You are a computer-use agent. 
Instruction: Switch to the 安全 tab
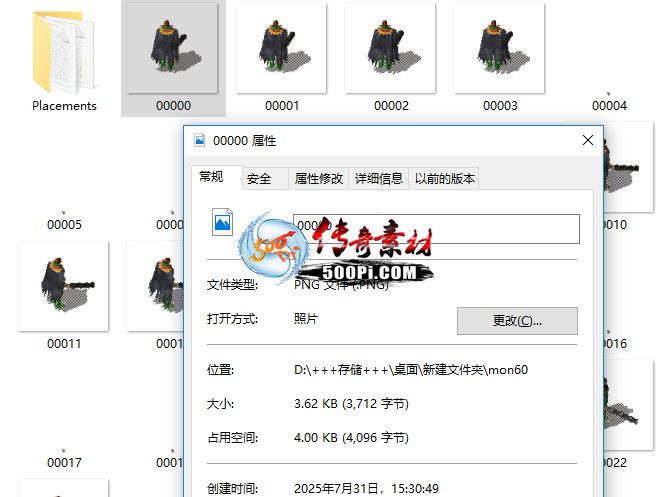pos(265,179)
